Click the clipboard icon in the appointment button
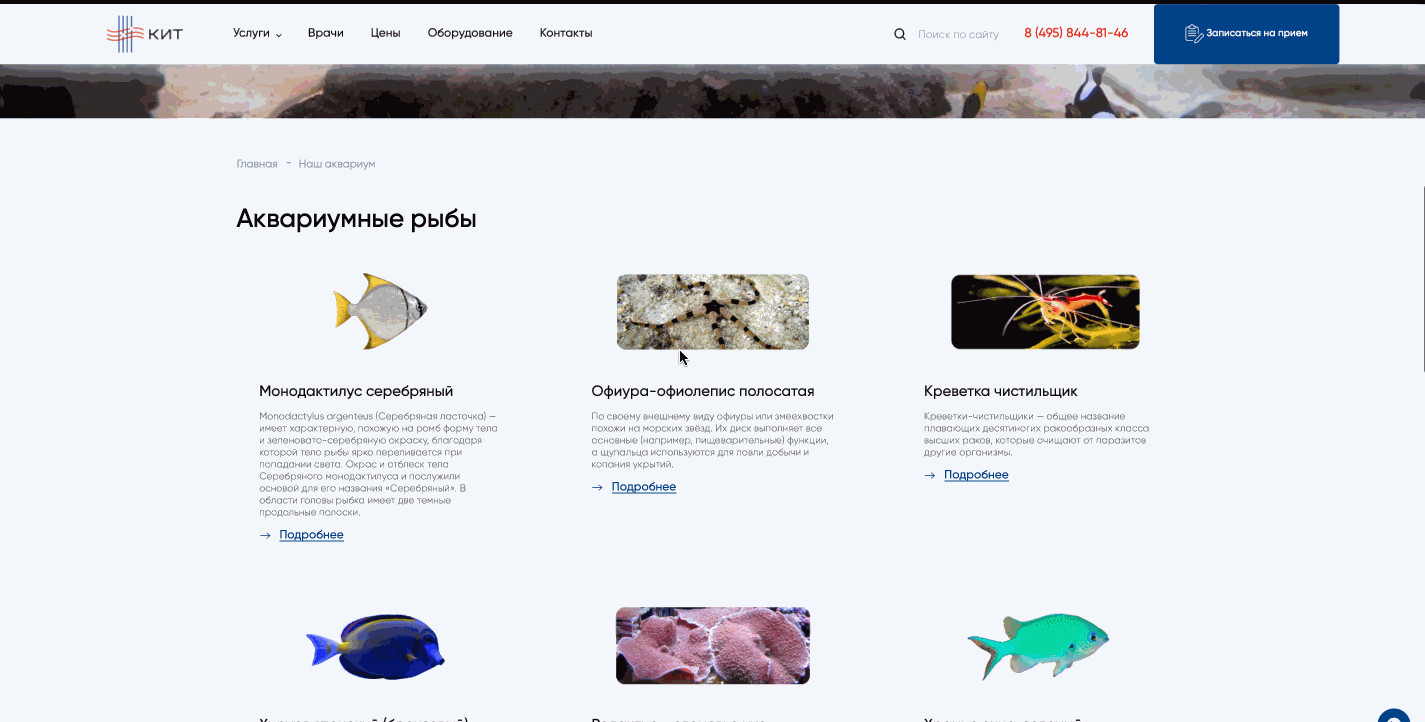 pyautogui.click(x=1193, y=34)
